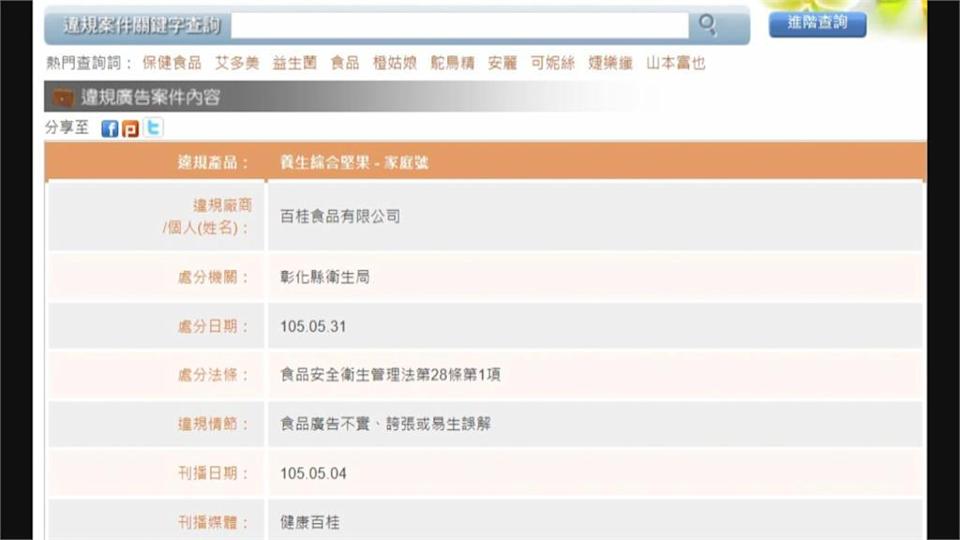Share to Facebook icon

[x=110, y=129]
